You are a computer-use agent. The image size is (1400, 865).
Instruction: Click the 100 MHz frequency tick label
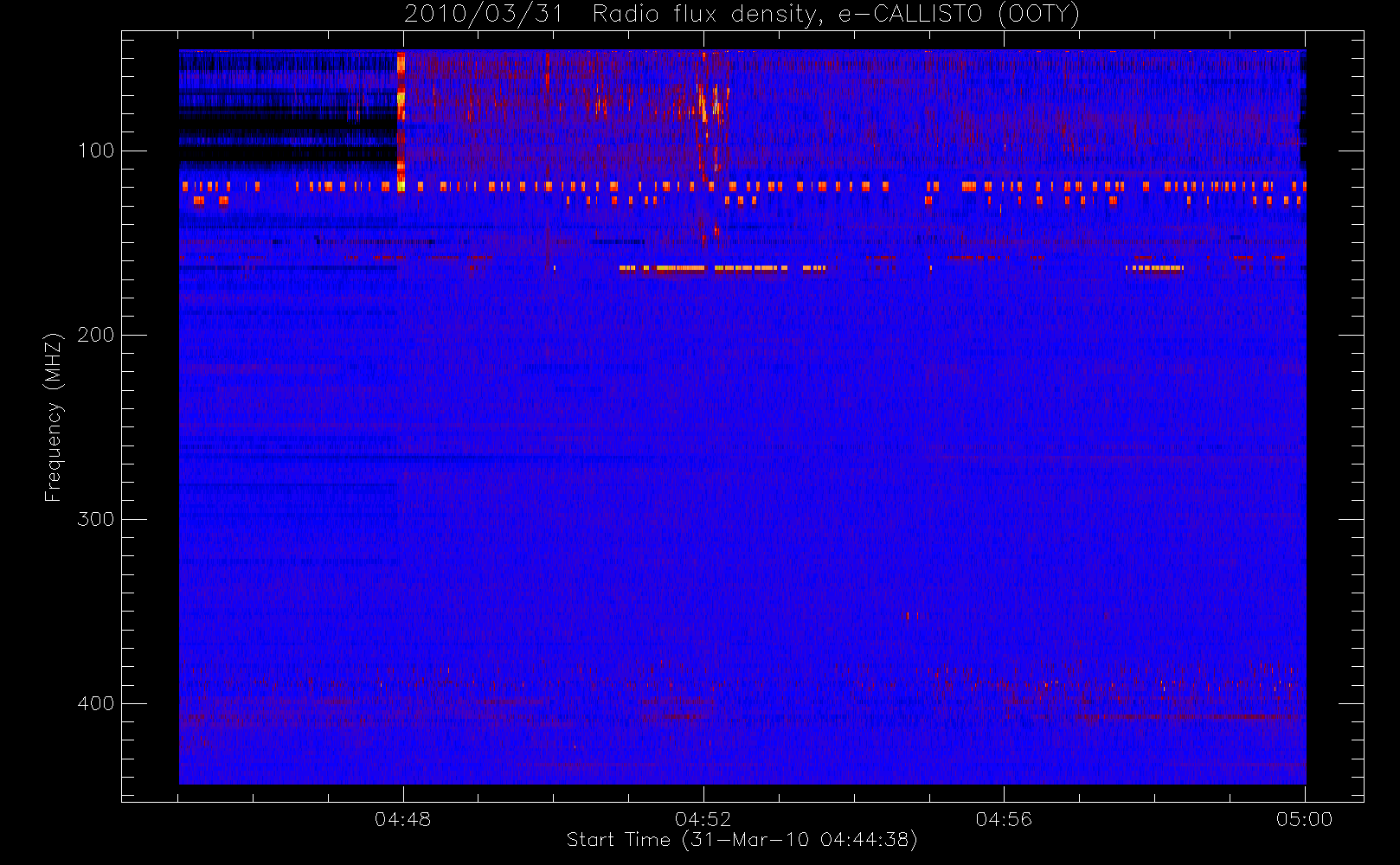[96, 151]
